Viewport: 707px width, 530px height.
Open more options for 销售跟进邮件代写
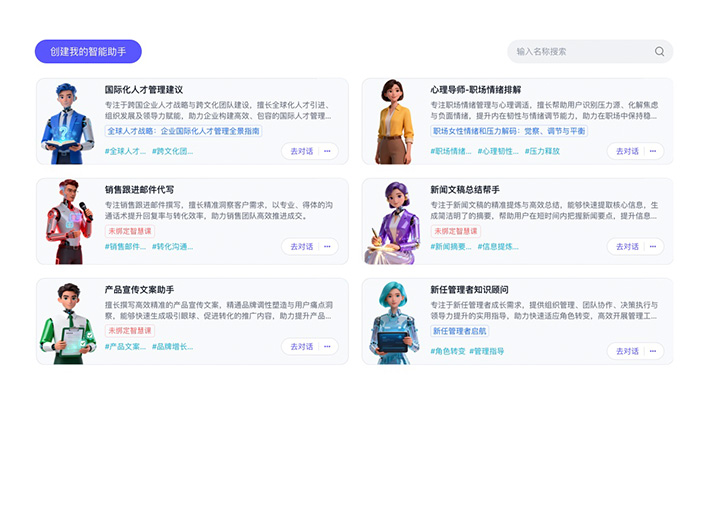click(x=327, y=246)
